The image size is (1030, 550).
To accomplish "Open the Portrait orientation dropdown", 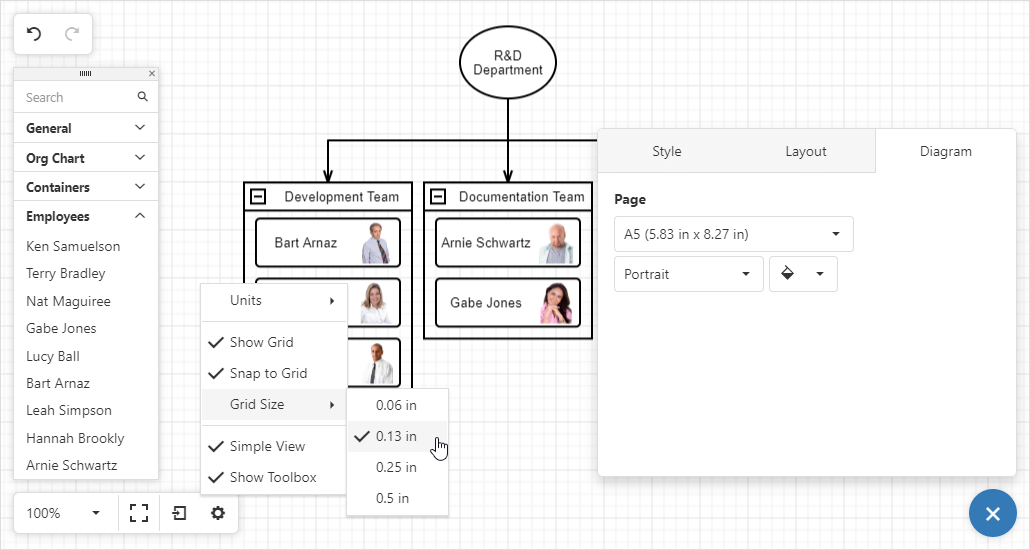I will (688, 274).
